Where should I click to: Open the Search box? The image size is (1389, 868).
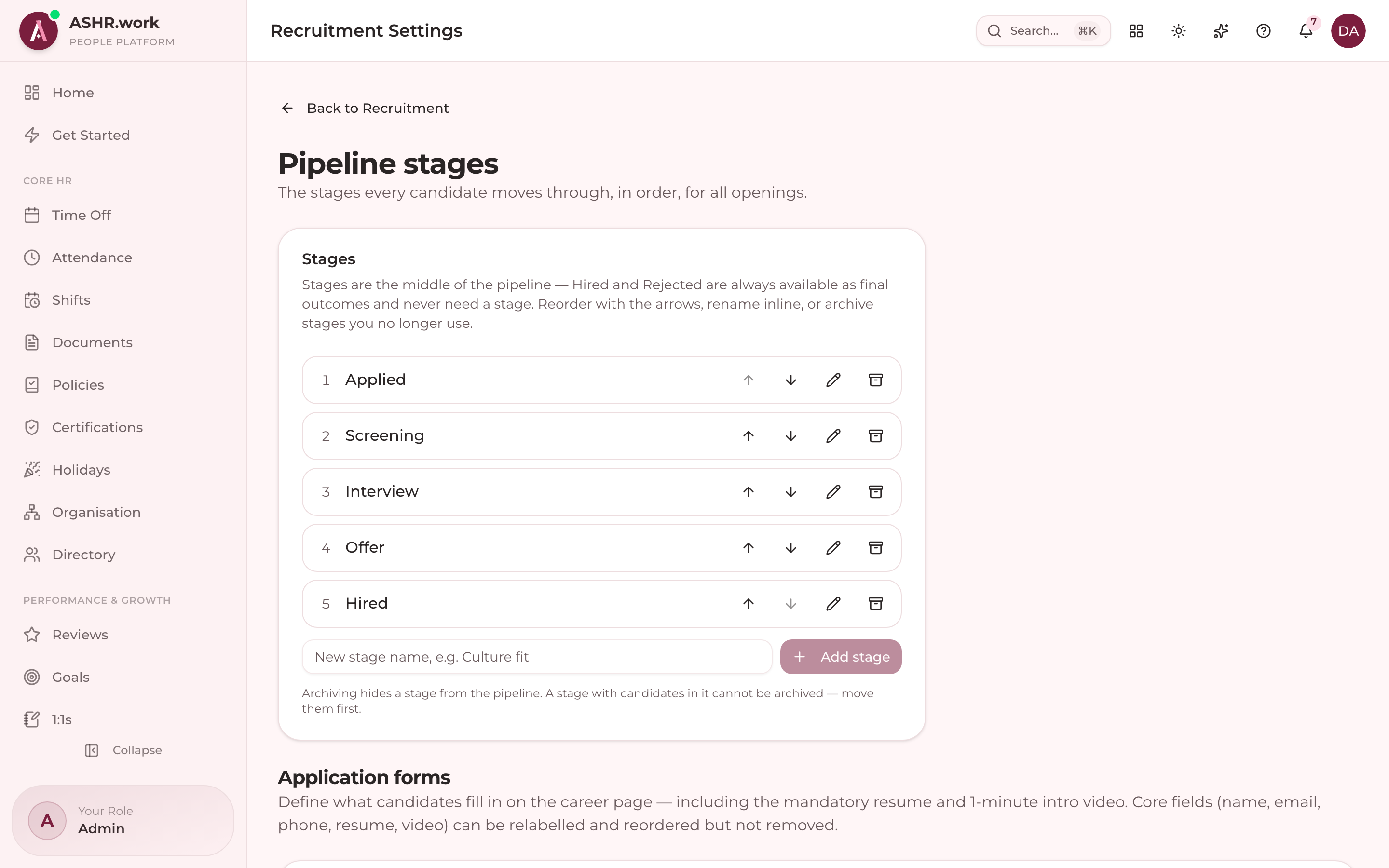[x=1043, y=30]
